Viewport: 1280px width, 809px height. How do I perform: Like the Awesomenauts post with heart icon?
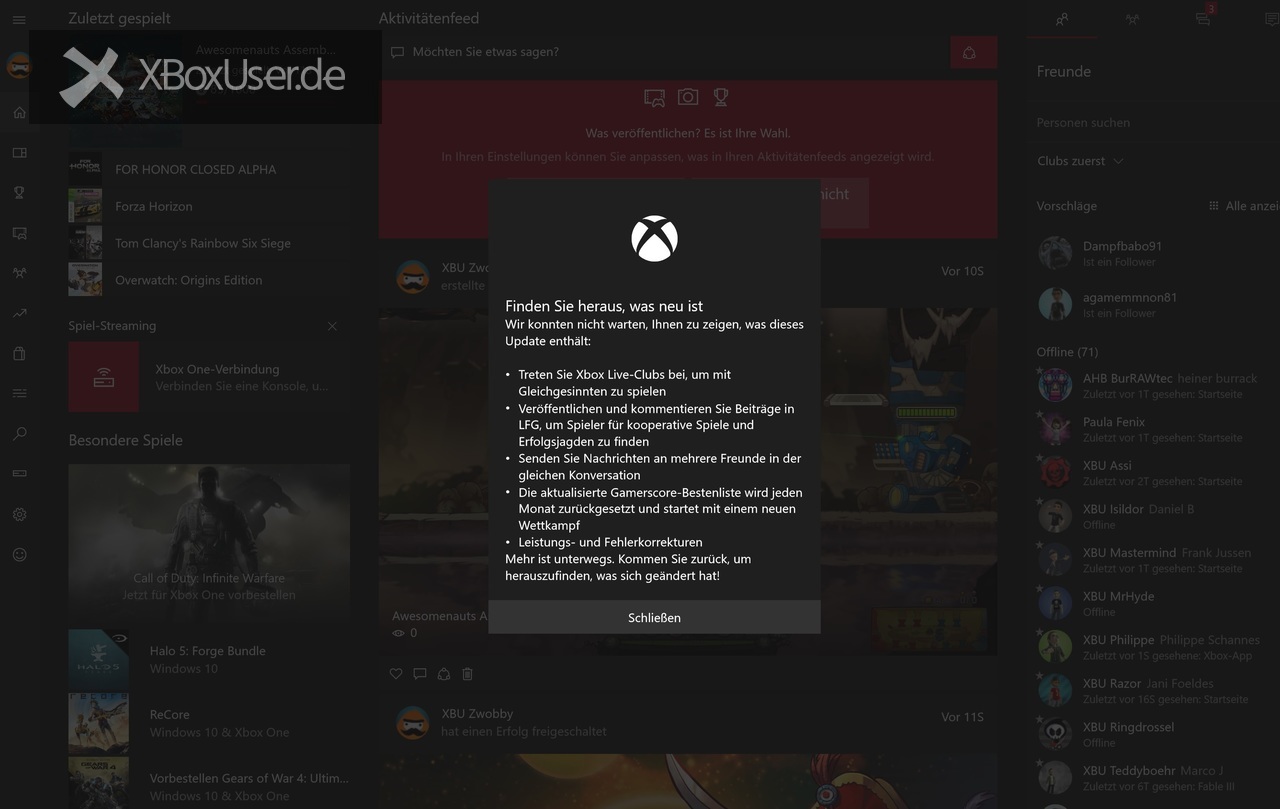click(396, 674)
